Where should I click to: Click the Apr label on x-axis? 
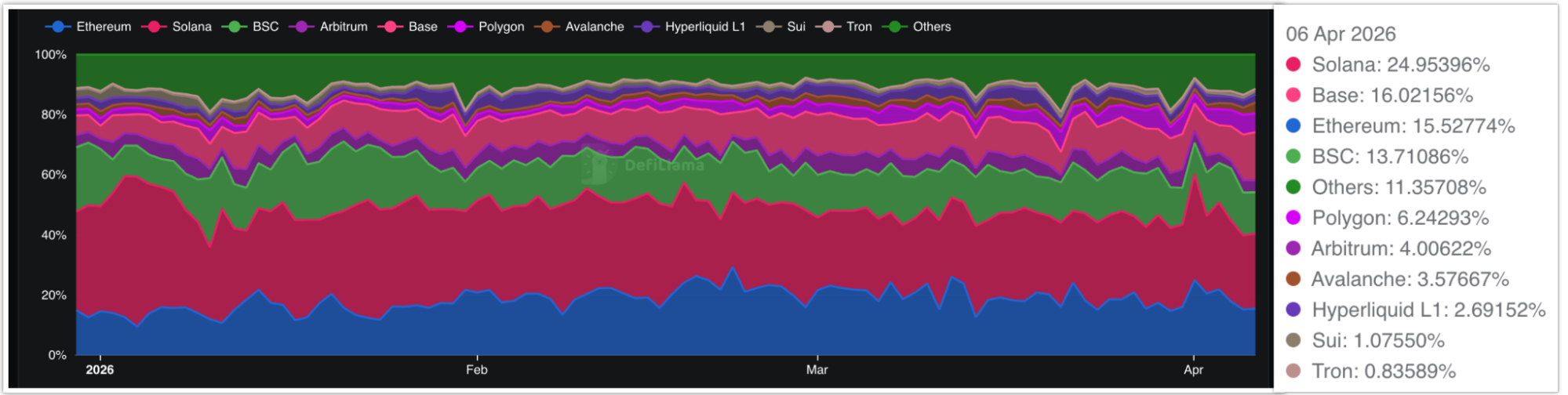1193,370
